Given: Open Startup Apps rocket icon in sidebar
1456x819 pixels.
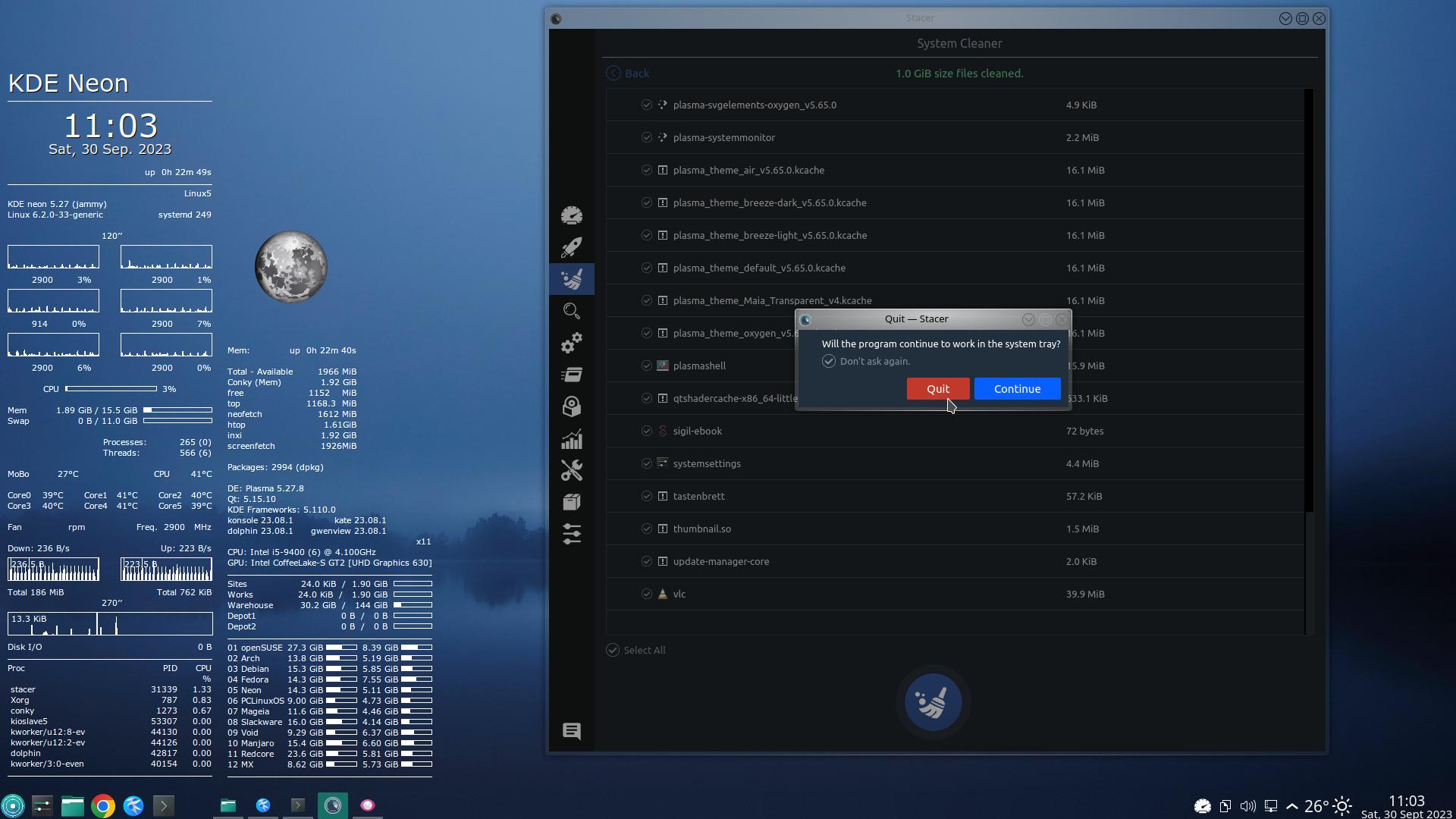Looking at the screenshot, I should tap(572, 247).
